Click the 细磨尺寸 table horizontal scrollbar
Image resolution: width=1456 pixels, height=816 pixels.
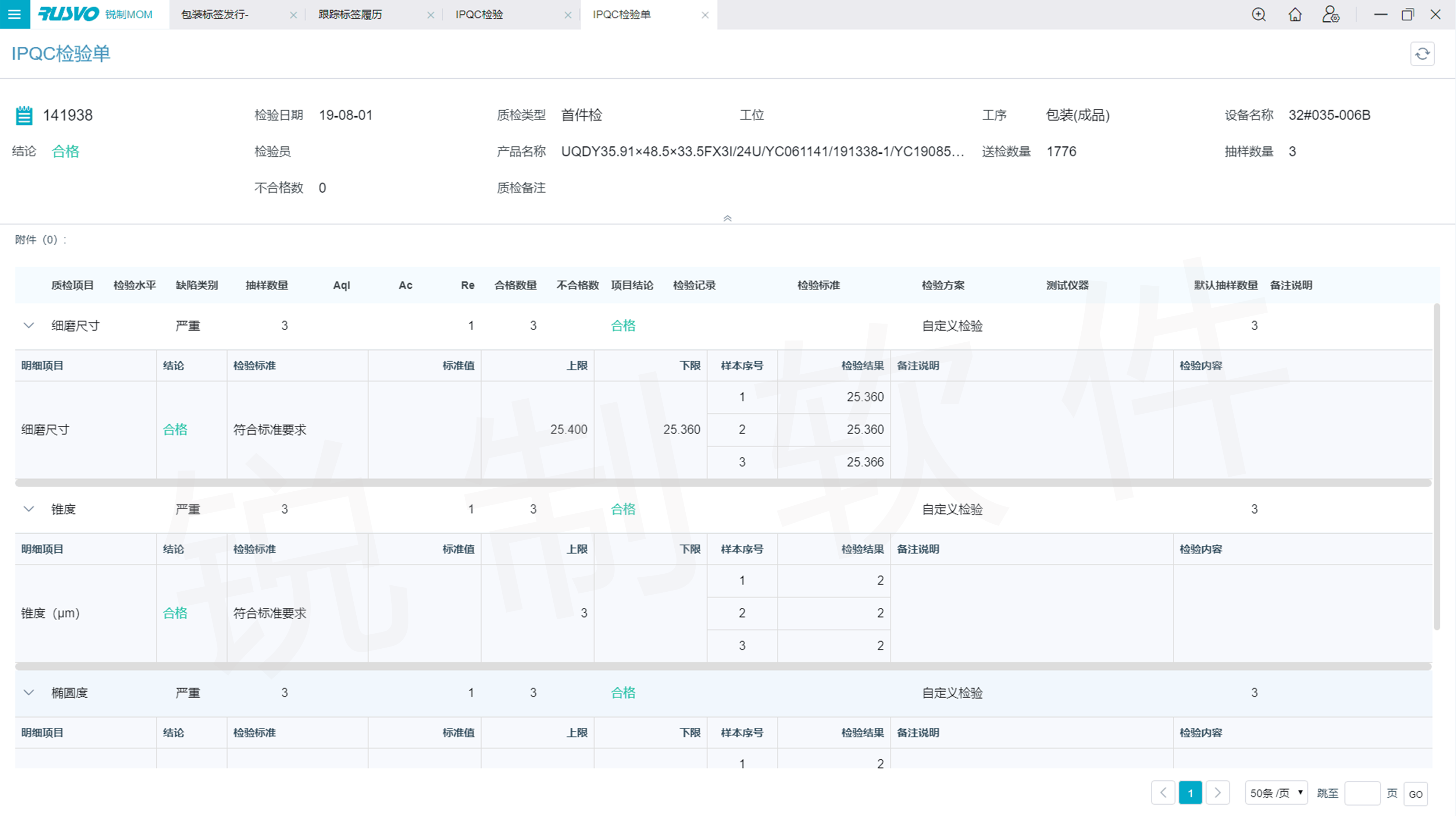tap(724, 483)
